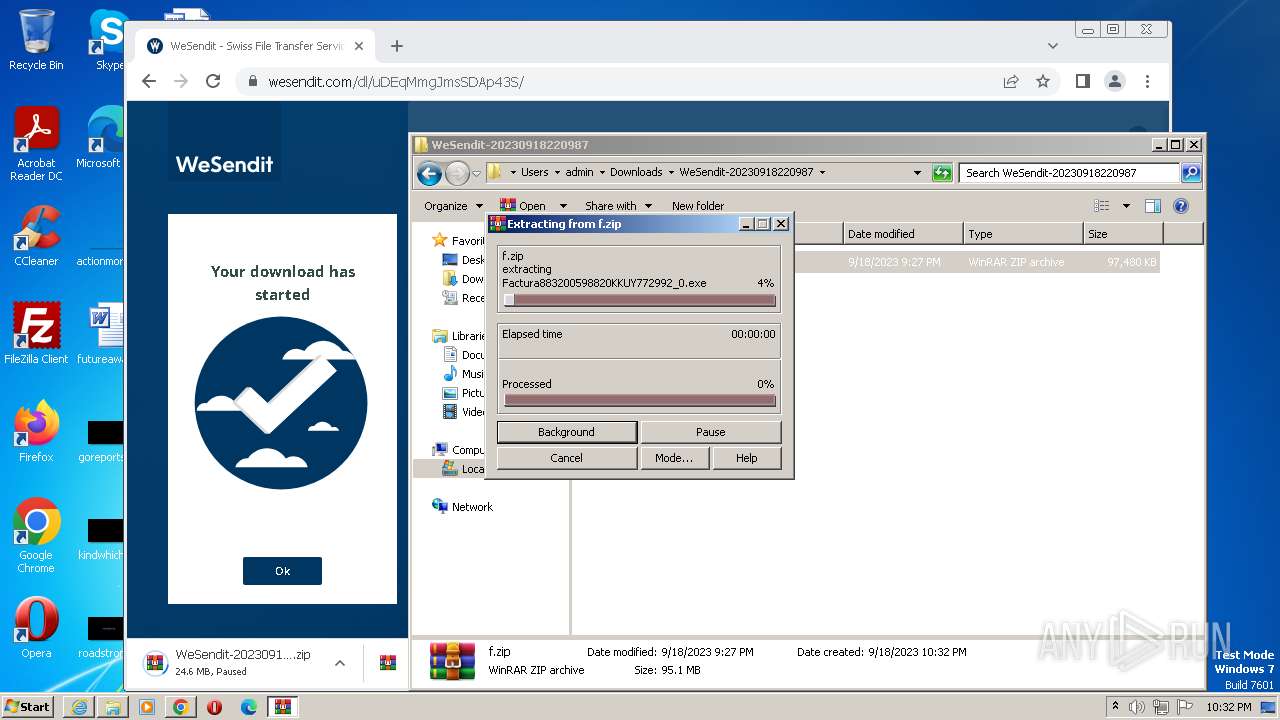Cancel the f.zip extraction
Viewport: 1280px width, 720px height.
[567, 458]
